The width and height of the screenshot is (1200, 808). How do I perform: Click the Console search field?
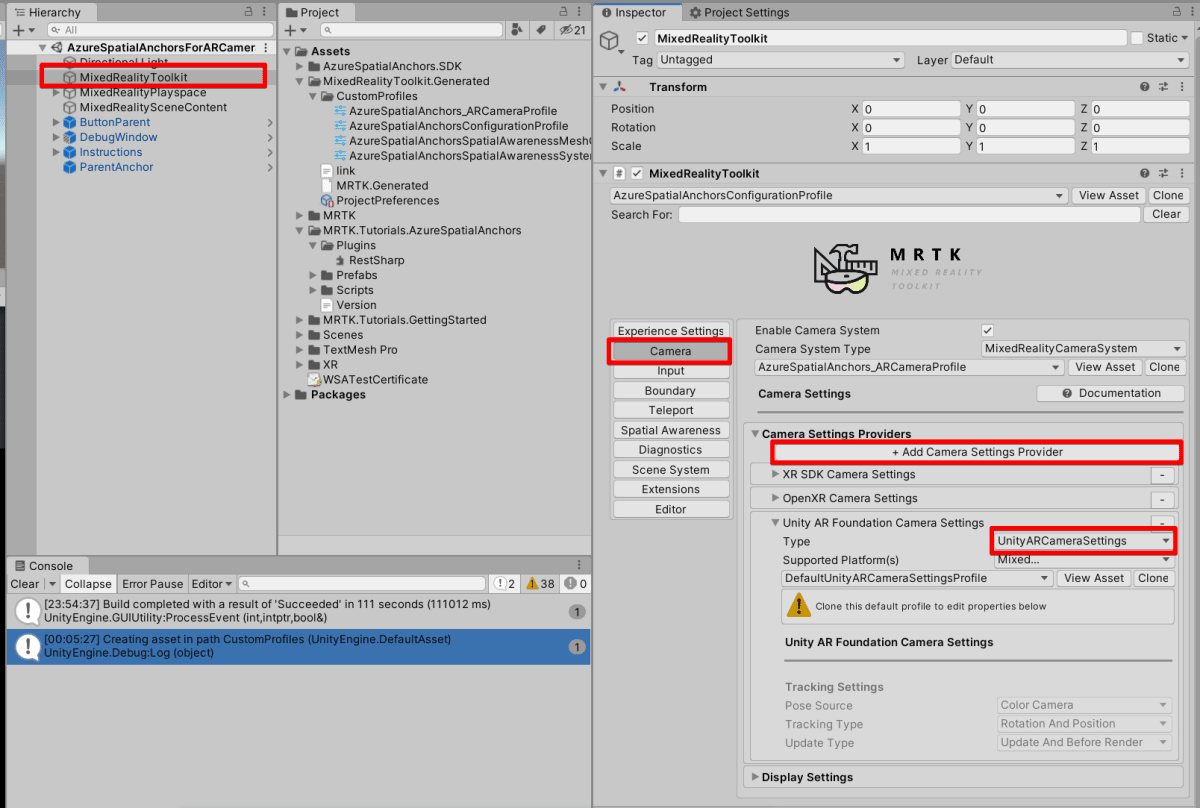[362, 584]
